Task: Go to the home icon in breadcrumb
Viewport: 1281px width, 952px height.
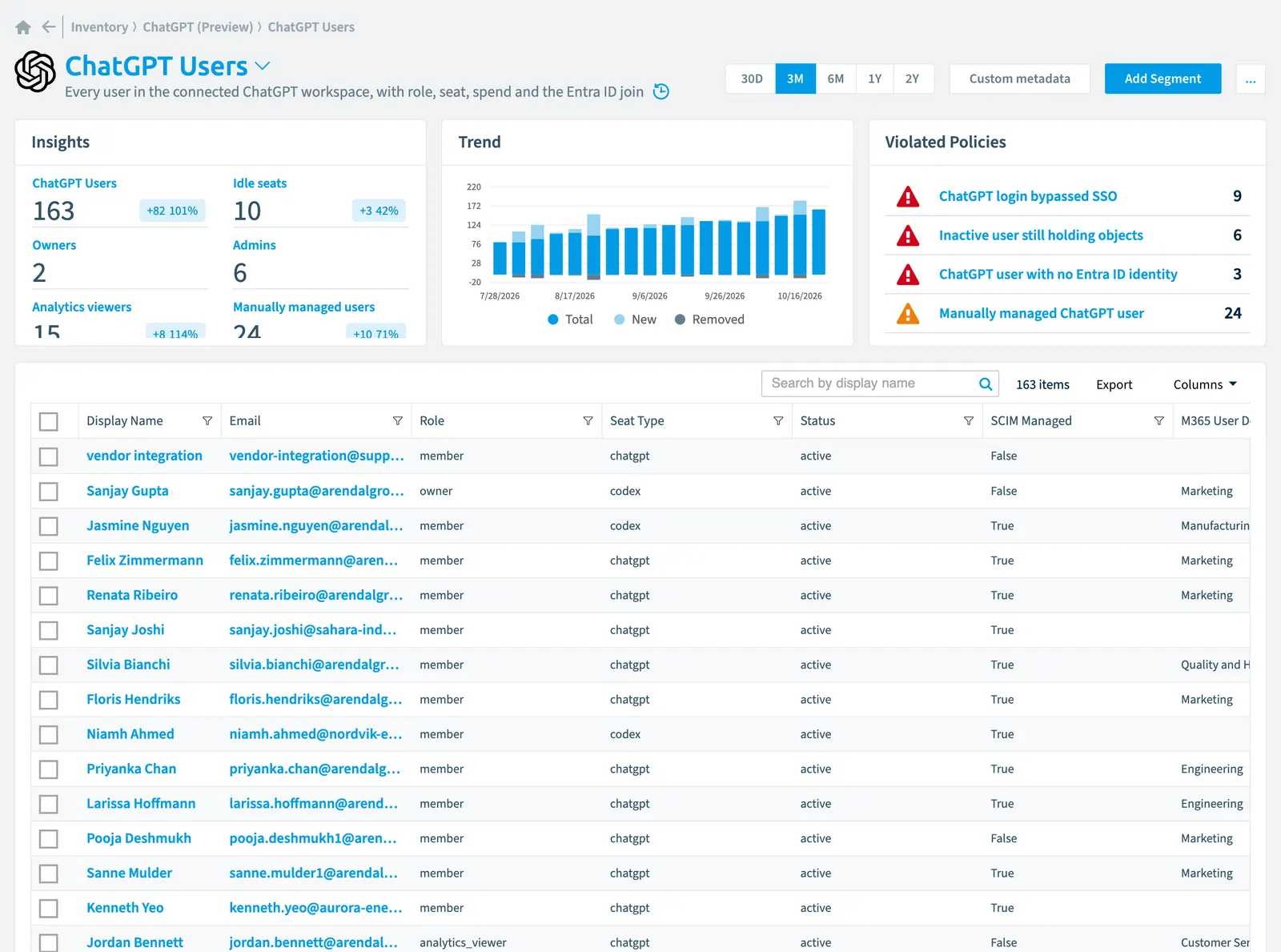Action: tap(23, 27)
